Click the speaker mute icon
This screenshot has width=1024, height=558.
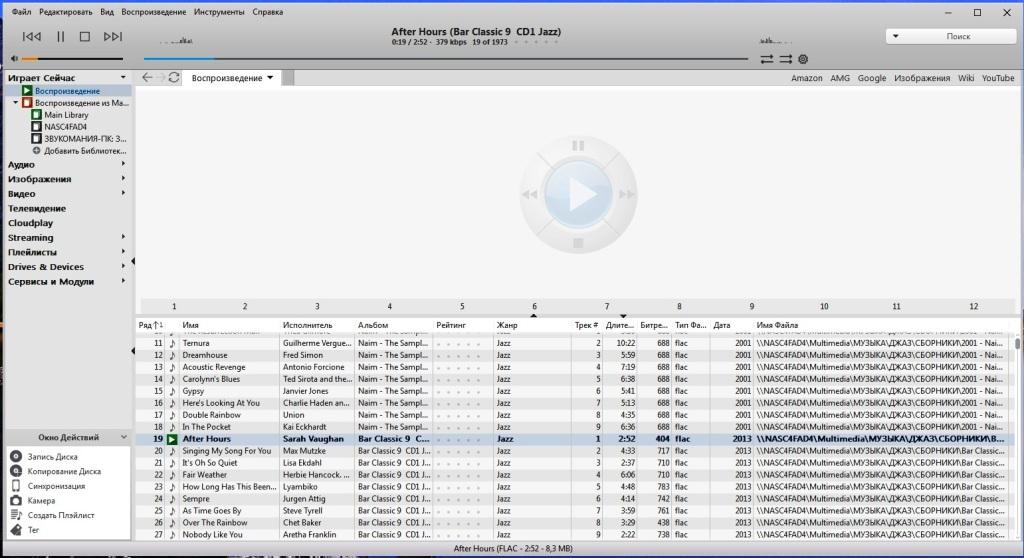click(x=13, y=59)
